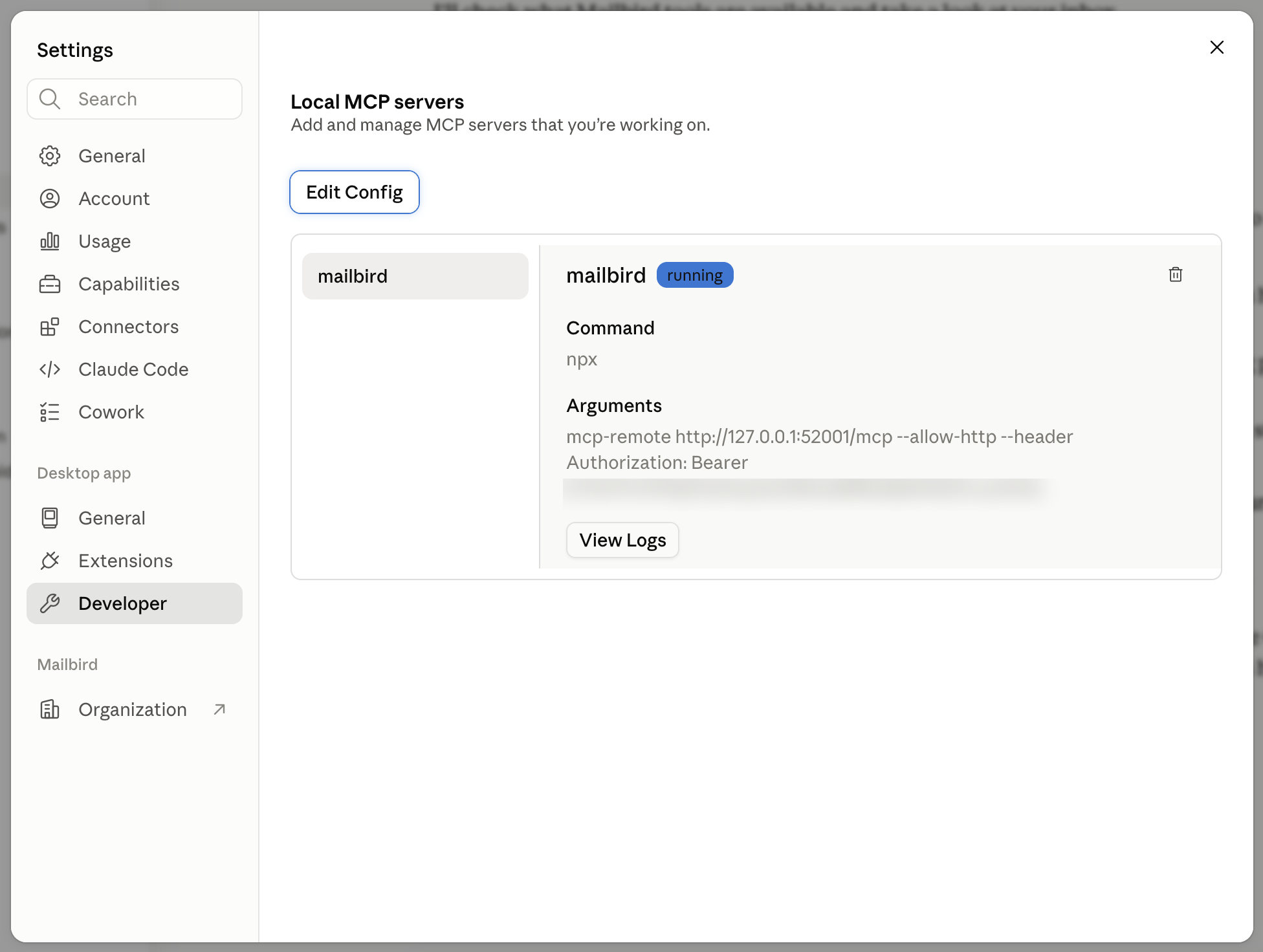Click the Arguments label
The height and width of the screenshot is (952, 1263).
(614, 406)
